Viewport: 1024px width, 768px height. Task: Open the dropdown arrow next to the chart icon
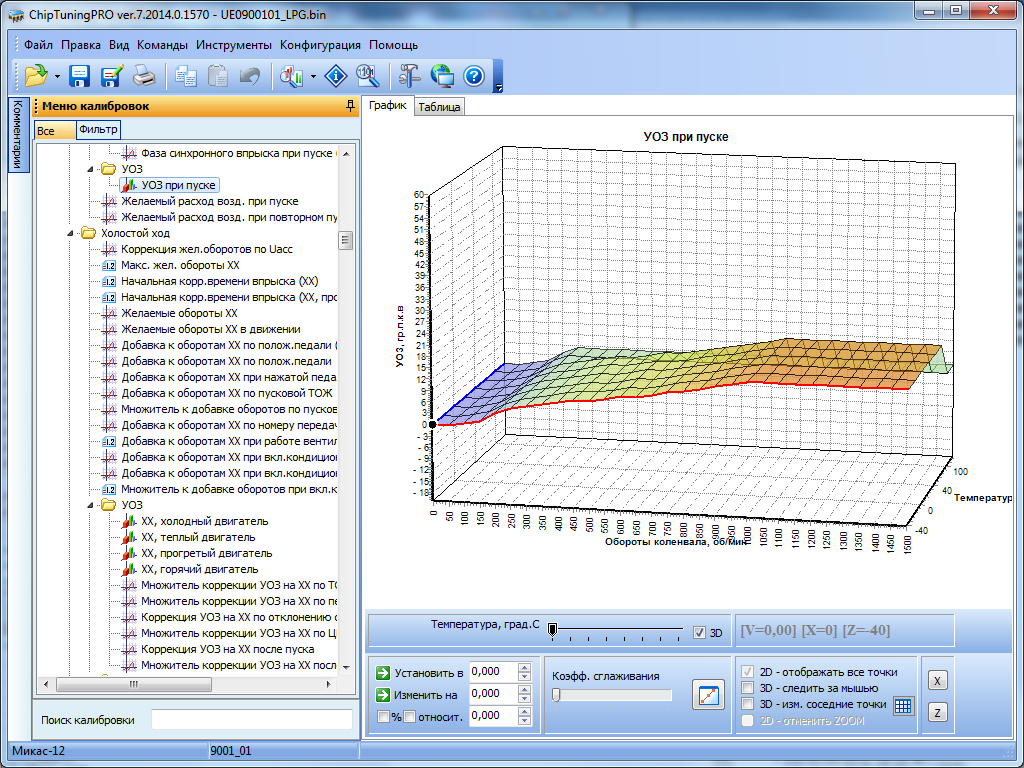[x=314, y=77]
